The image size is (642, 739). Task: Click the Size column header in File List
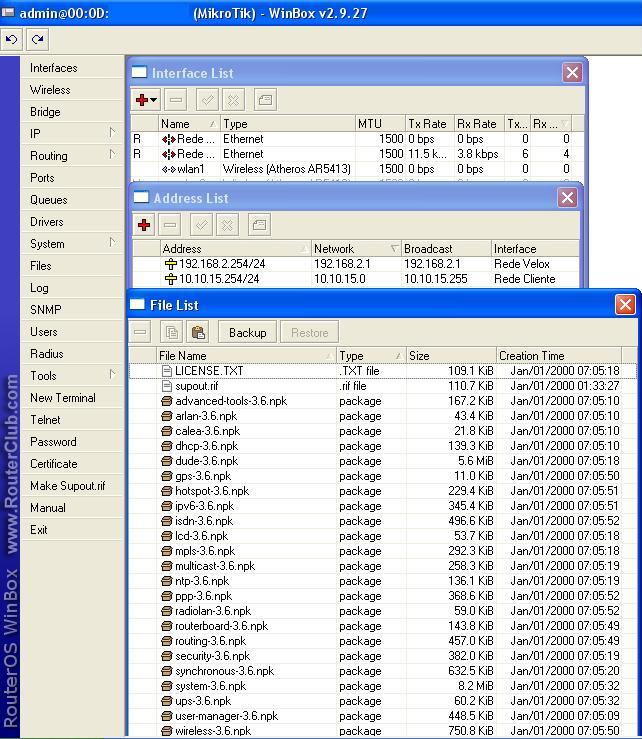(451, 355)
